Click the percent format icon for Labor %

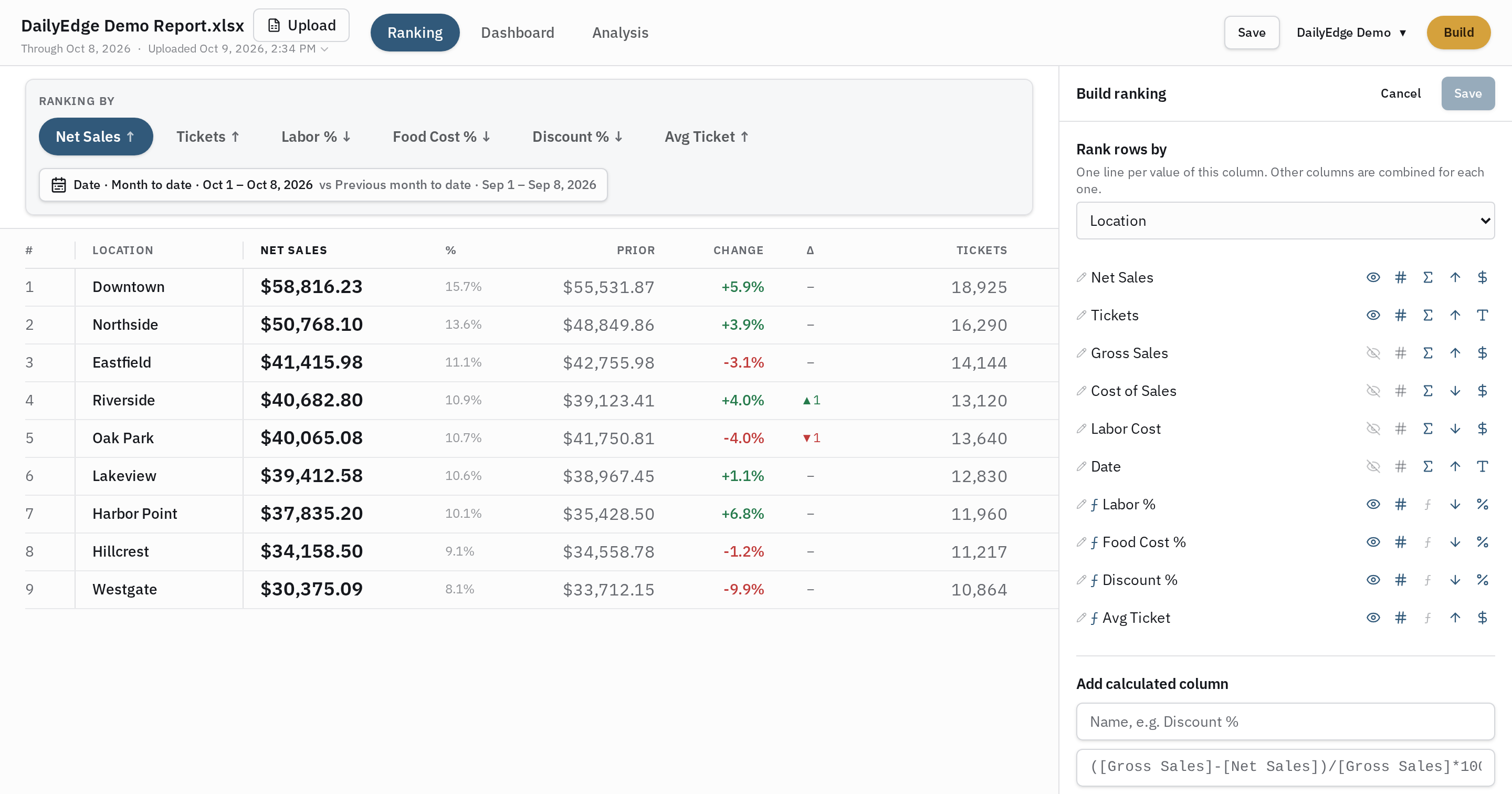coord(1483,505)
